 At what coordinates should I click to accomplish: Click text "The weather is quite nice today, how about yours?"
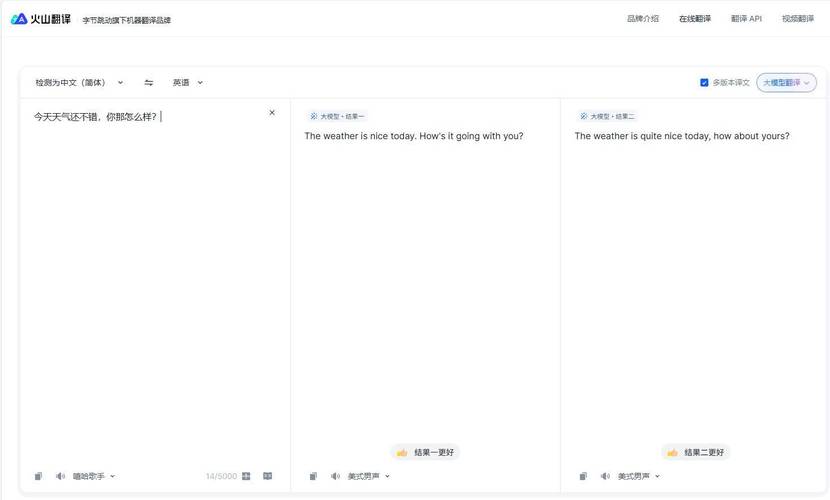click(x=682, y=137)
